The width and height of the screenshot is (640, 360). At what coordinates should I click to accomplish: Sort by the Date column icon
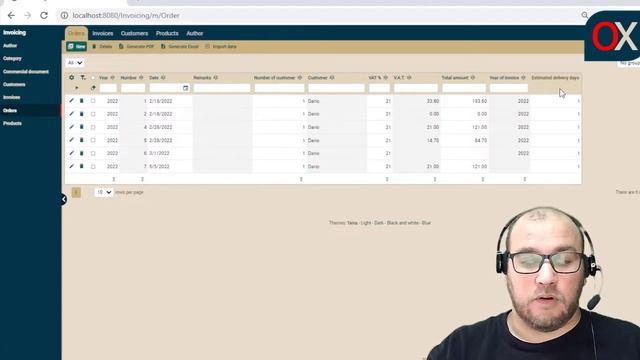tap(163, 78)
